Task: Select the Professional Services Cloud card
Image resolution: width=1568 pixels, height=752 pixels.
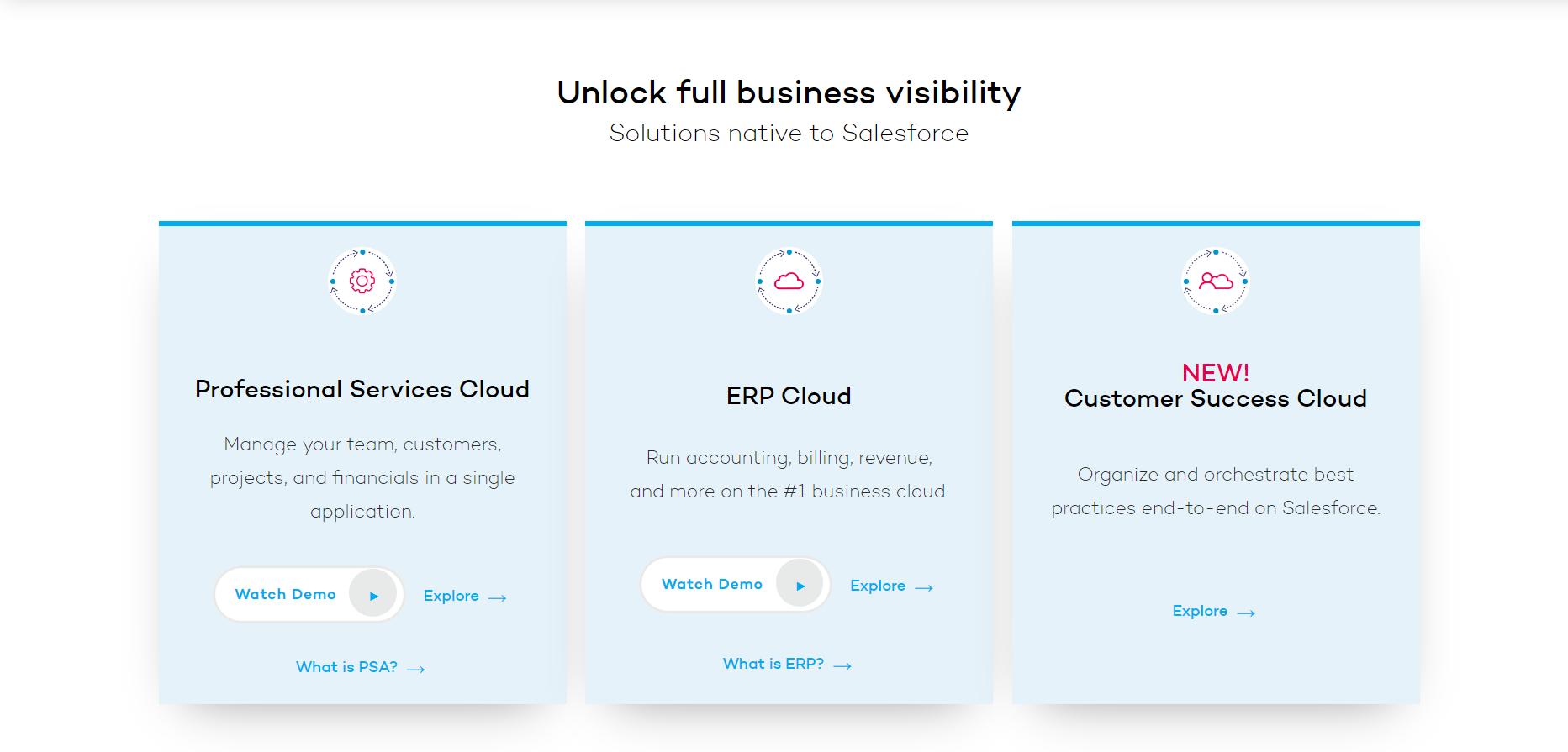Action: (362, 462)
